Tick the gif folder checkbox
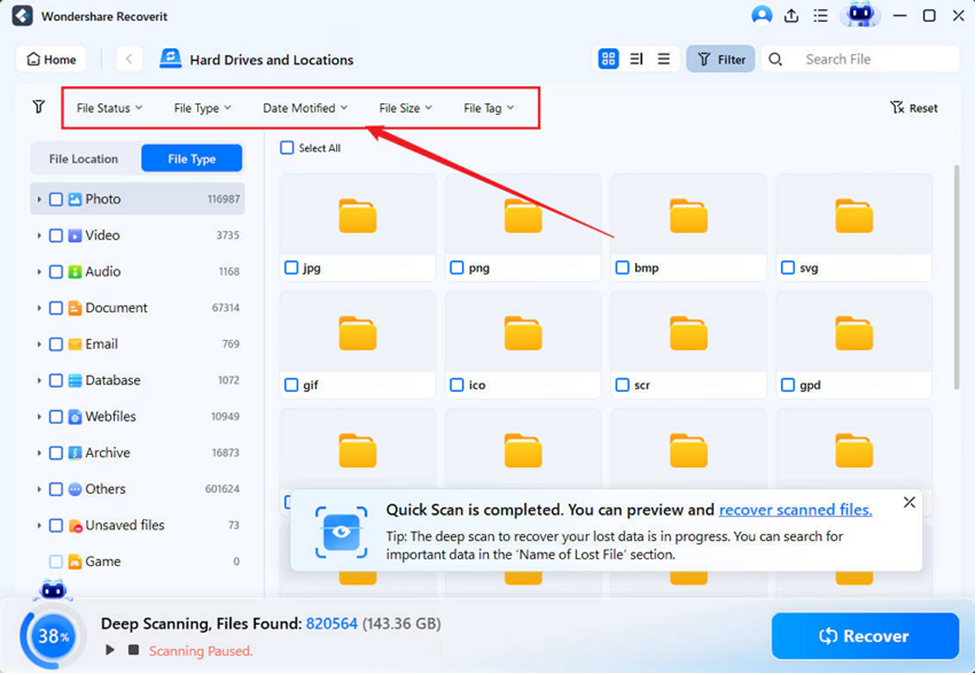 (292, 386)
